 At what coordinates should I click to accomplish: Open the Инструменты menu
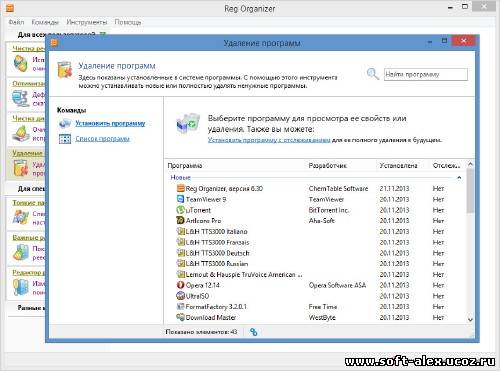(x=87, y=22)
